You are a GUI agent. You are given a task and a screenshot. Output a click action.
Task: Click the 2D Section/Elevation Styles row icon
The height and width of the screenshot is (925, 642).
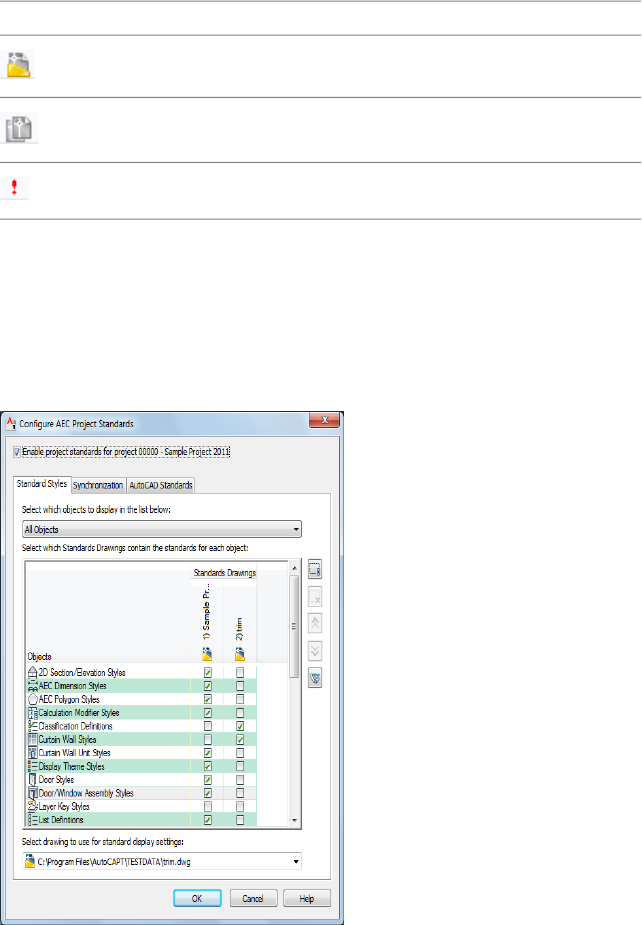[x=32, y=672]
